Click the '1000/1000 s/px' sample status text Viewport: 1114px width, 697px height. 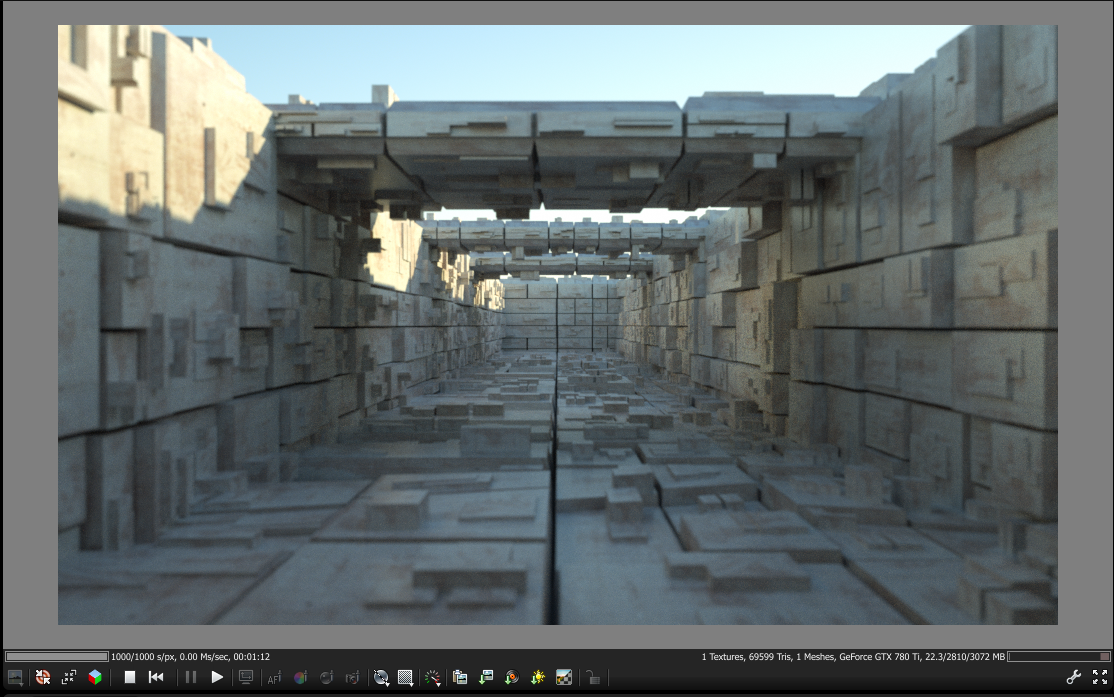coord(142,657)
